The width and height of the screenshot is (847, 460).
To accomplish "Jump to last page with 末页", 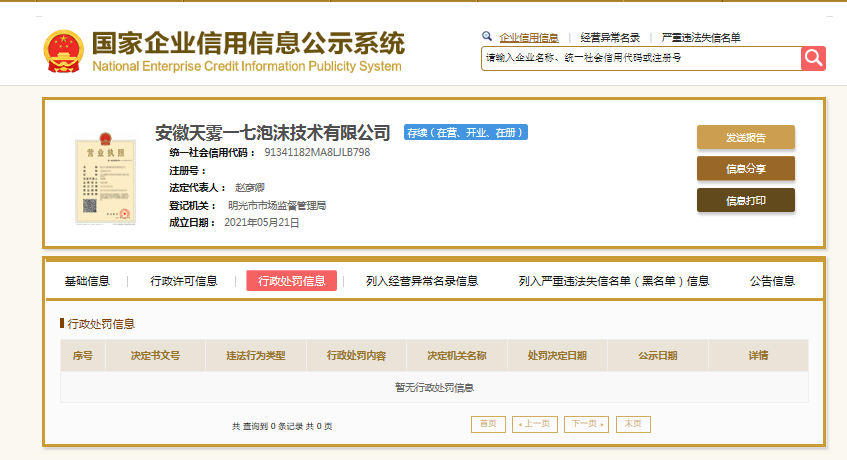I will coord(633,424).
